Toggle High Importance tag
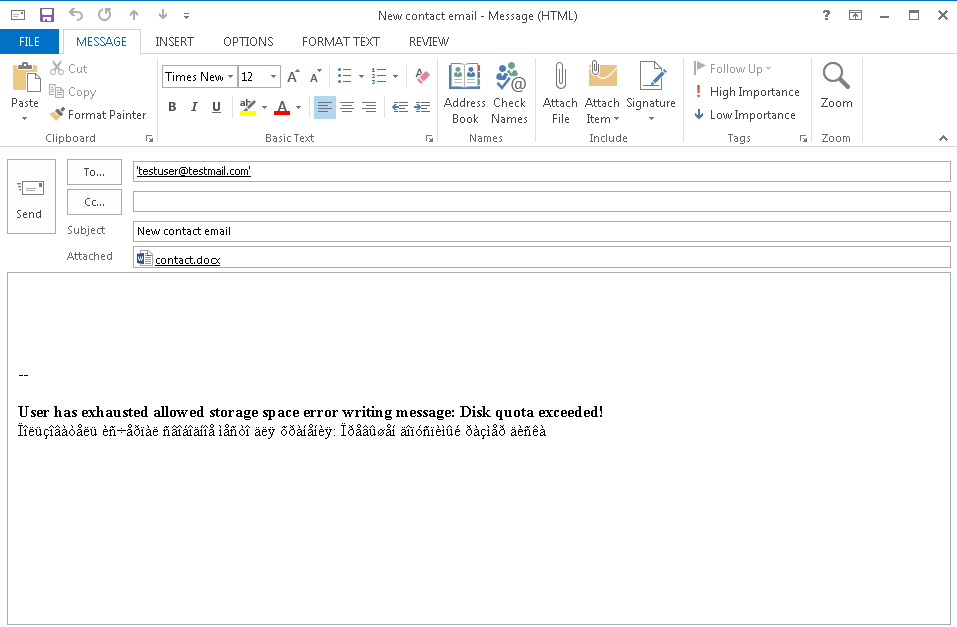957x627 pixels. [x=746, y=92]
